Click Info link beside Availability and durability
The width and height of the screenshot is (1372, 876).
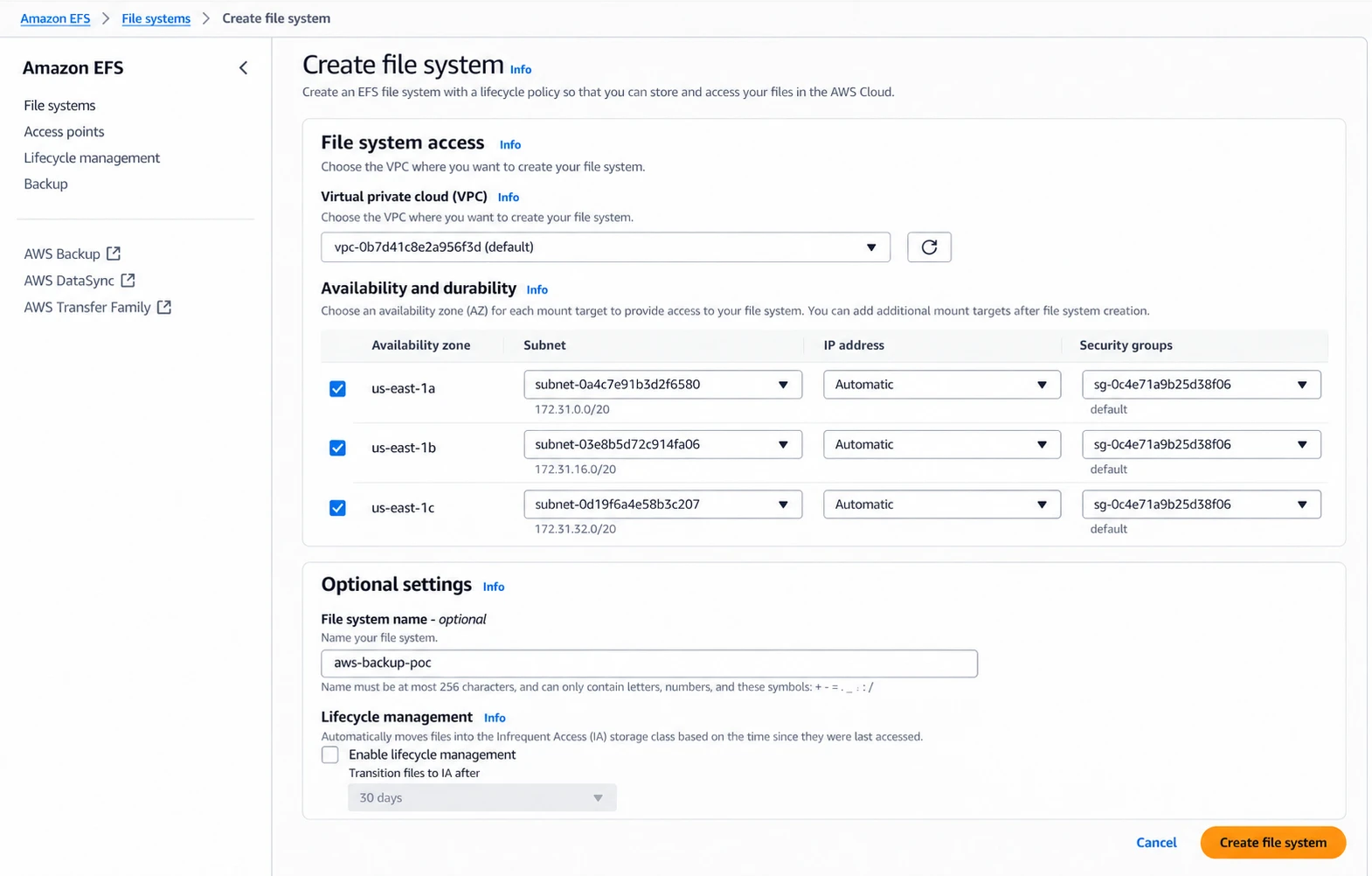point(537,290)
